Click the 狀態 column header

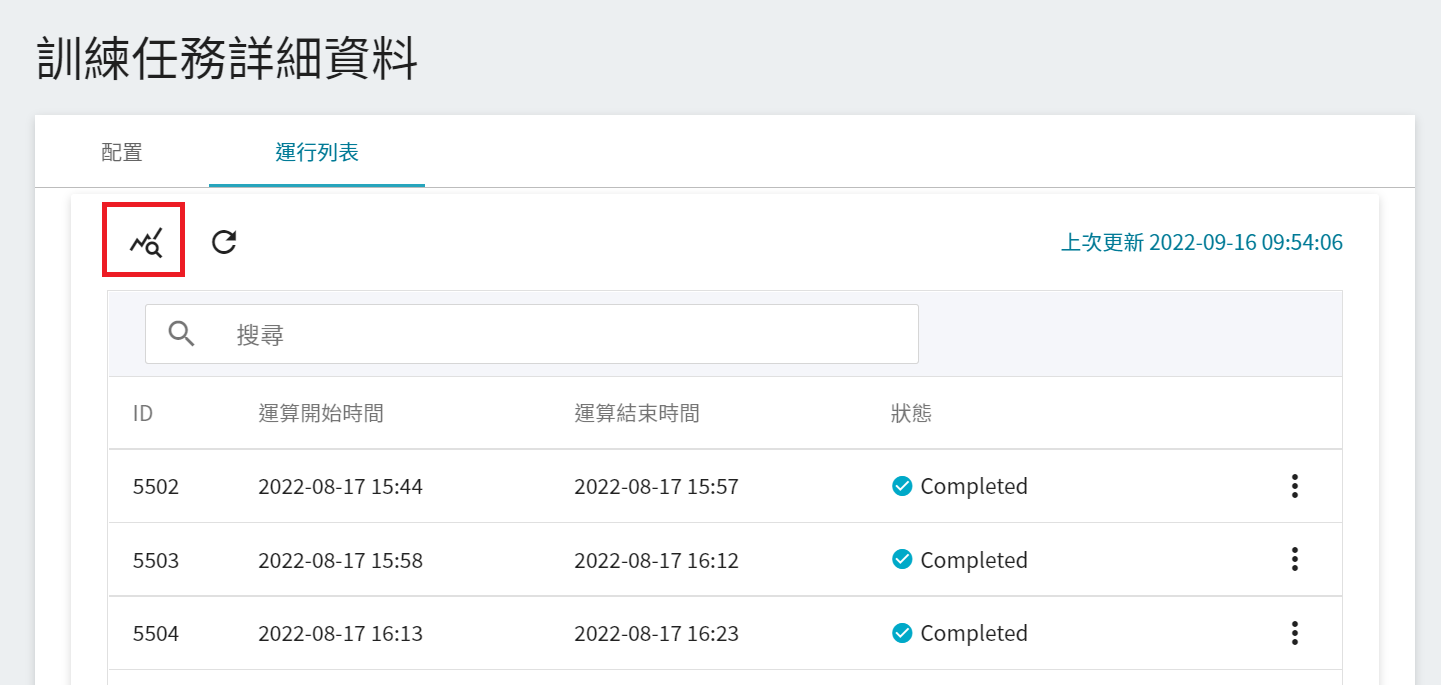[911, 413]
